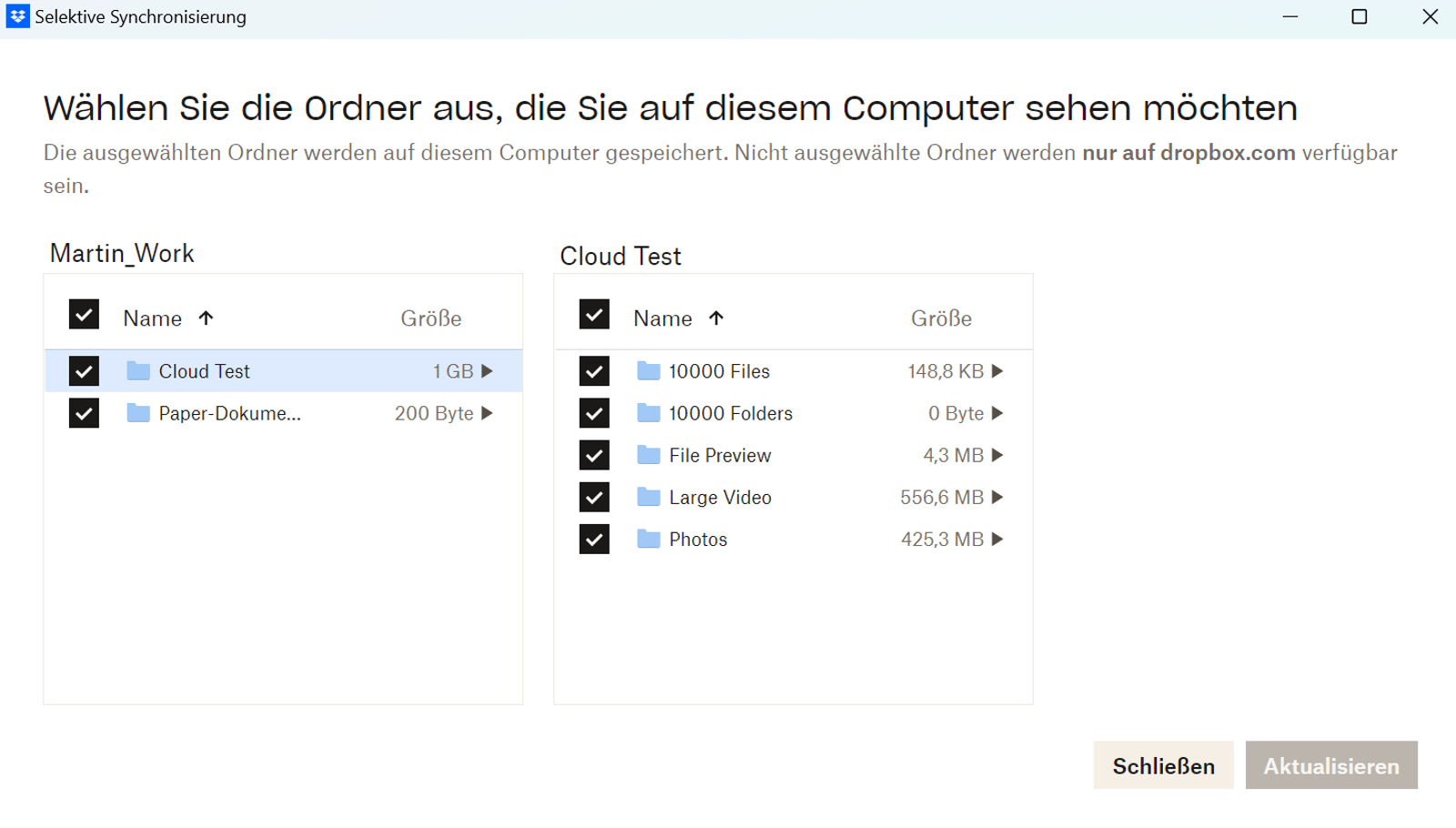Screen dimensions: 1456x828
Task: Click the blue folder icon beside Cloud Test
Action: 136,370
